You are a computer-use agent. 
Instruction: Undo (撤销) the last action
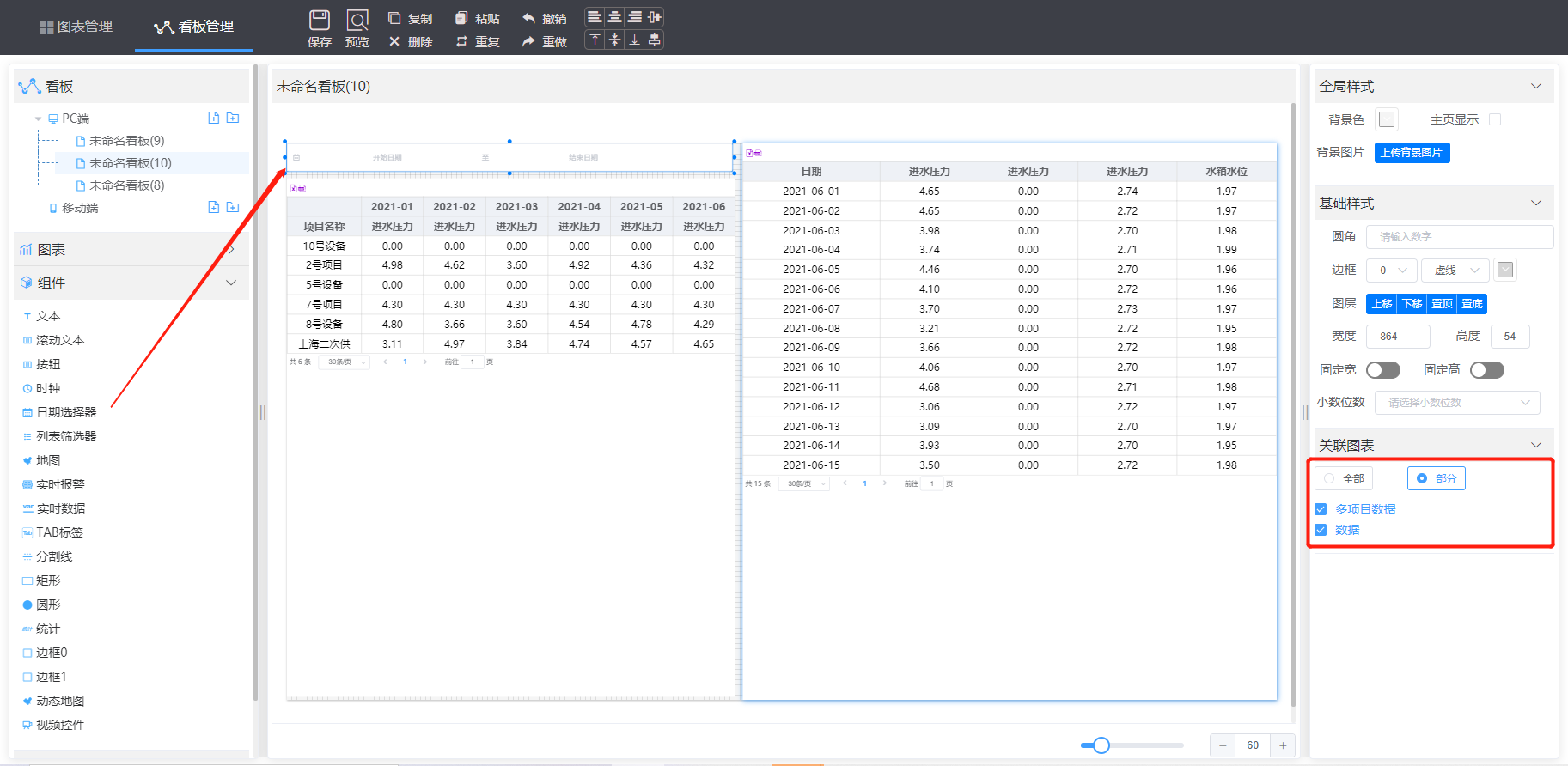(545, 19)
